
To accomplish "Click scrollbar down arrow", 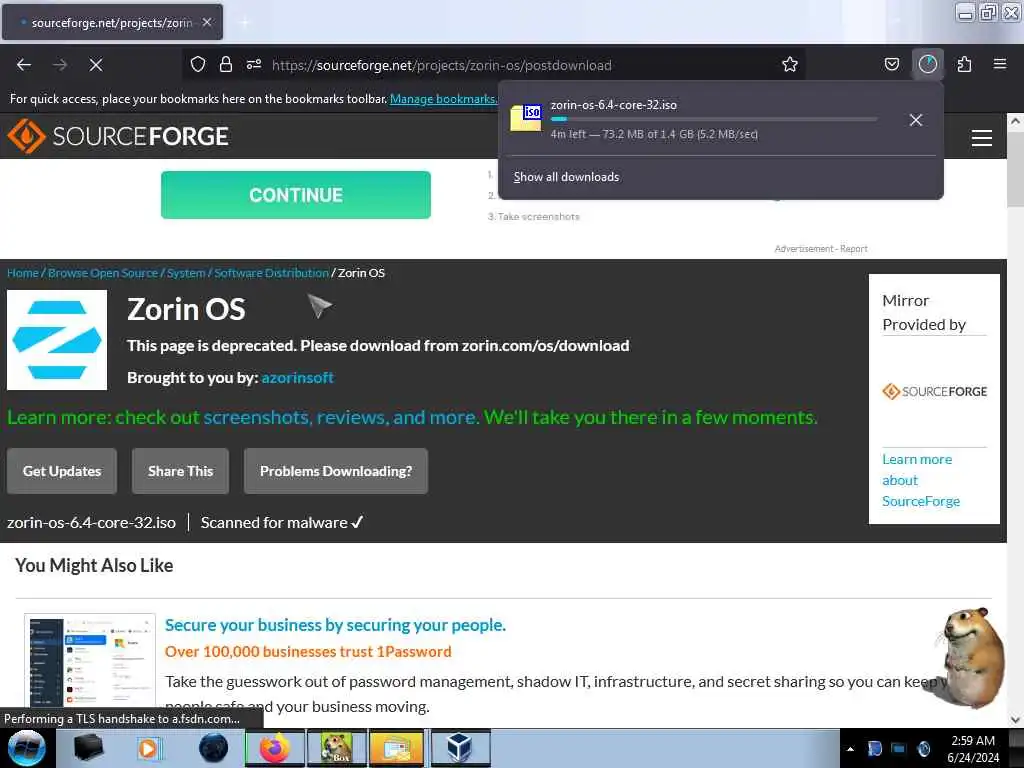I will (1015, 720).
